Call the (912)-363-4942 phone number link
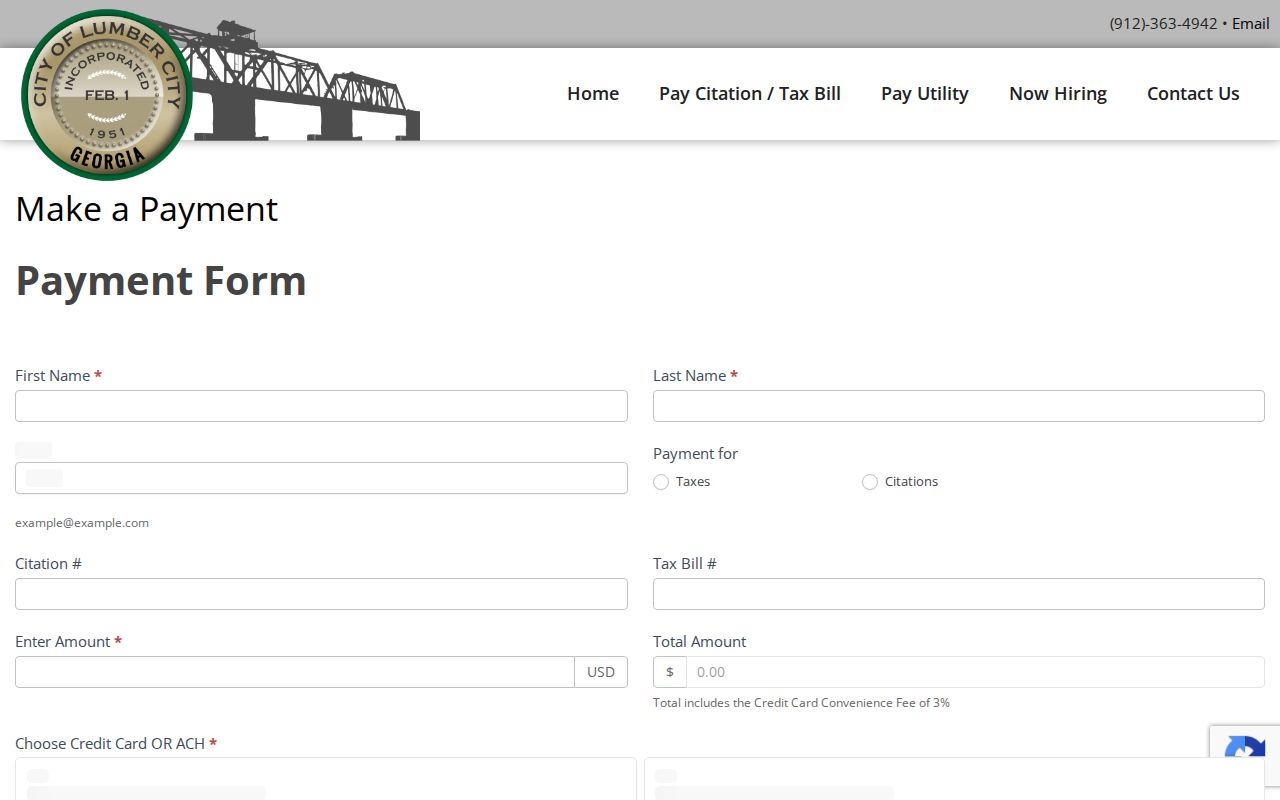The height and width of the screenshot is (800, 1280). pyautogui.click(x=1164, y=24)
